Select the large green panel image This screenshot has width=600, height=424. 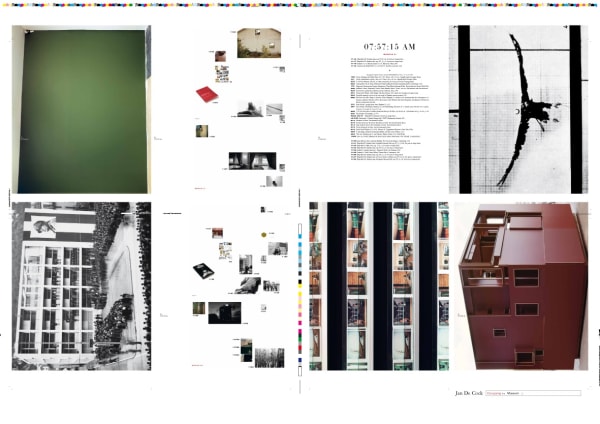[x=80, y=110]
